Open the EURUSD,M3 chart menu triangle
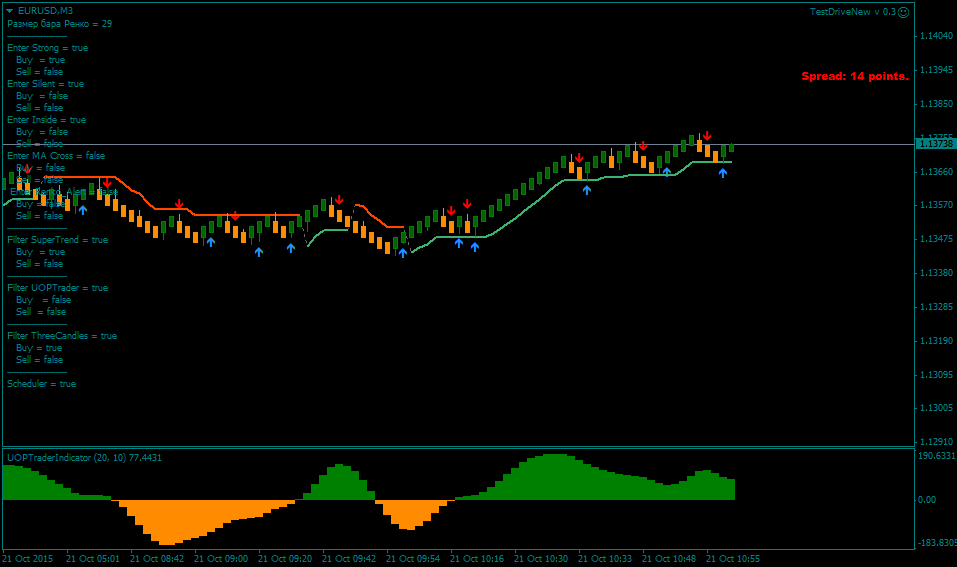Viewport: 957px width, 567px height. [x=10, y=11]
